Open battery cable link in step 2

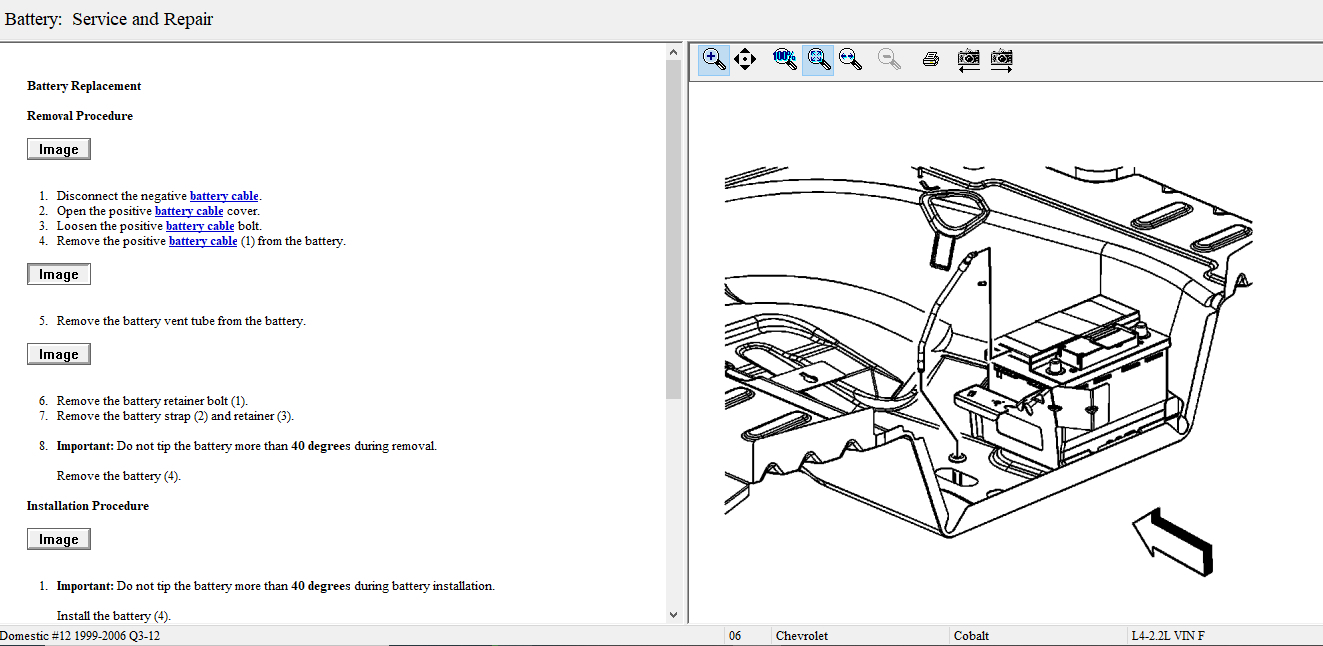[x=189, y=211]
